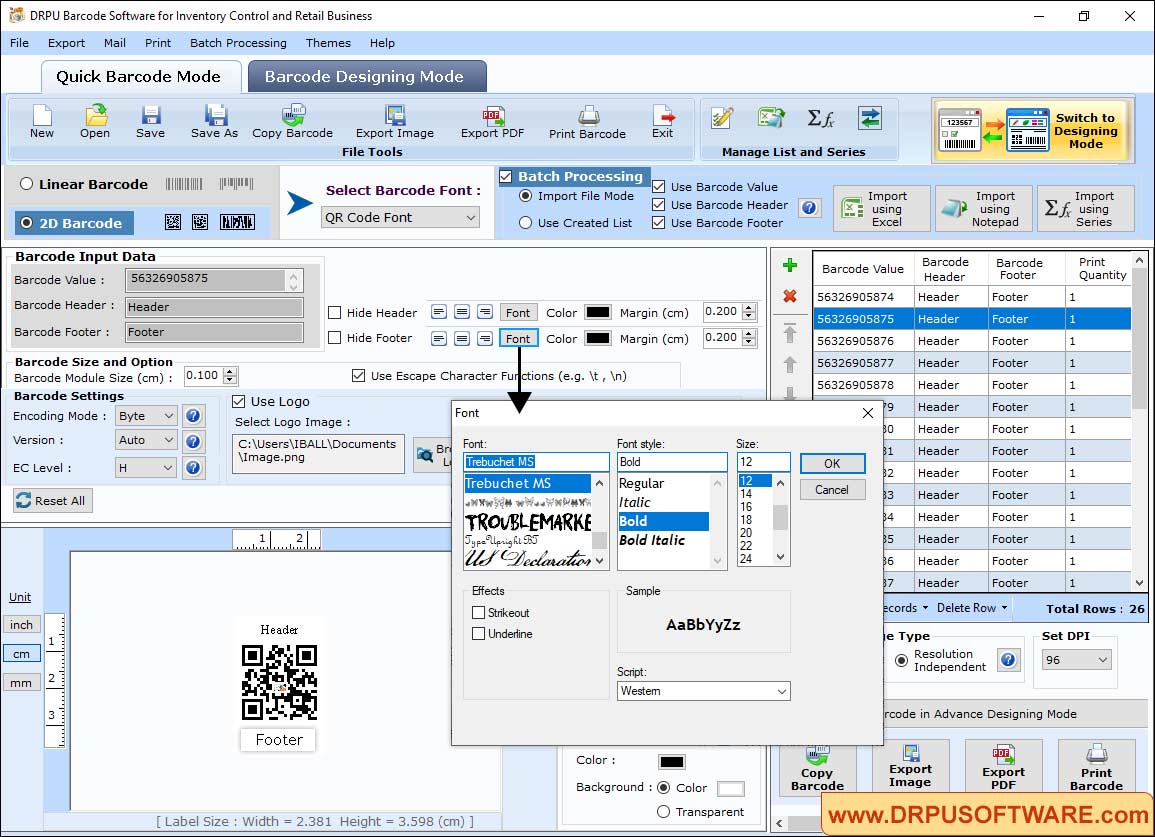Click the footer Color swatch
This screenshot has width=1155, height=837.
[x=597, y=339]
